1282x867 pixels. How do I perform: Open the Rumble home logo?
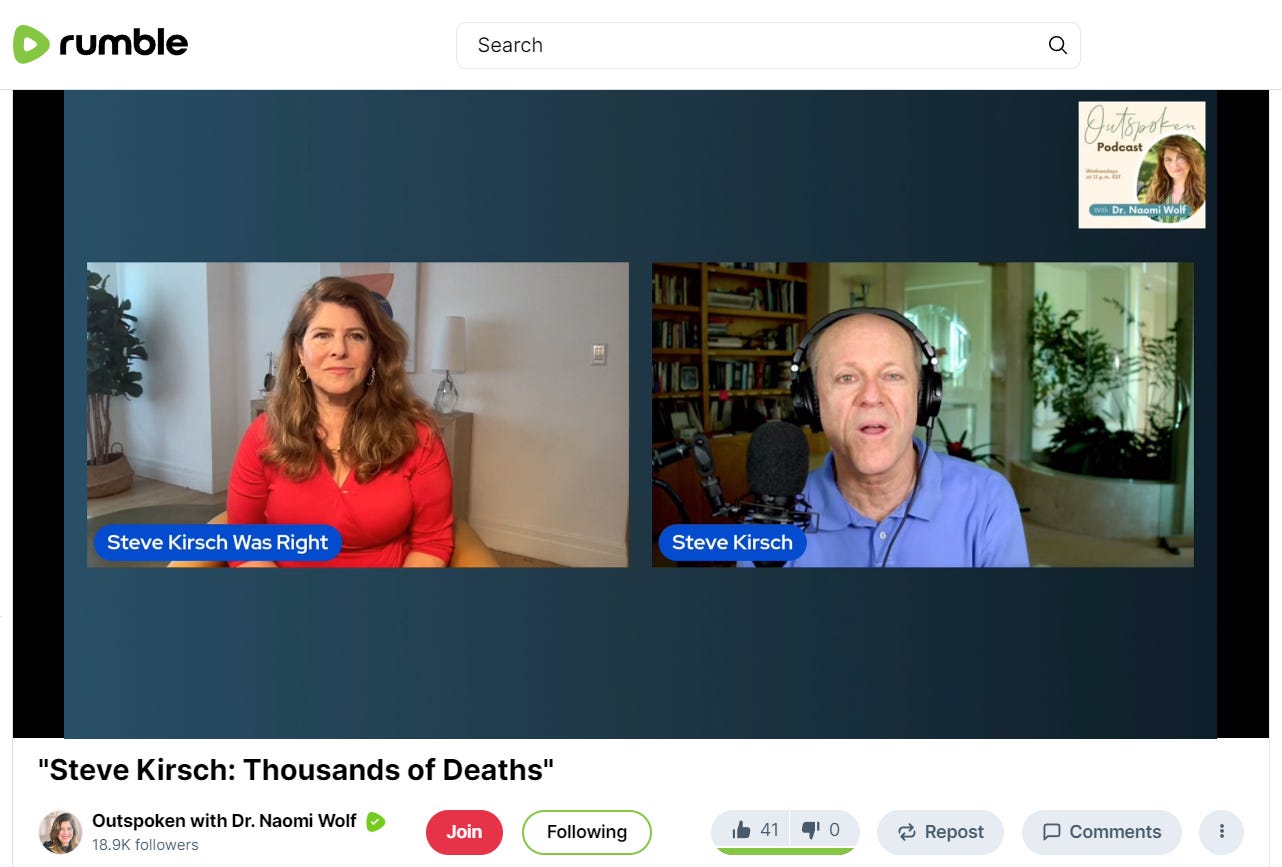(x=100, y=44)
